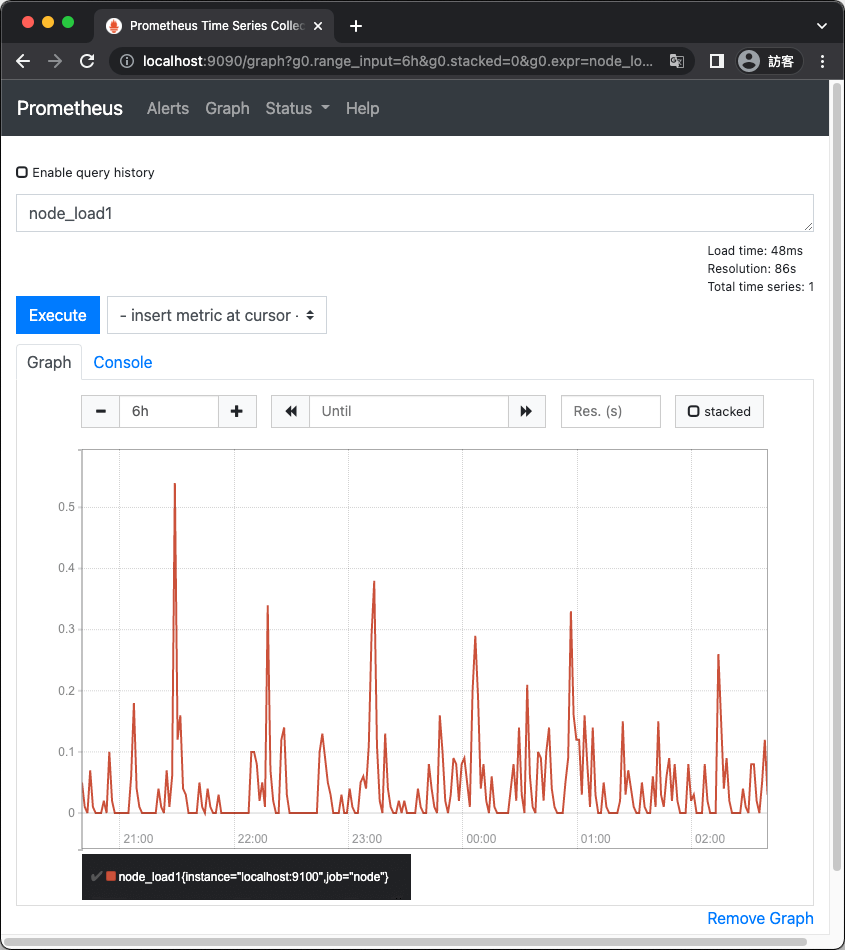Image resolution: width=845 pixels, height=950 pixels.
Task: Click the browser address bar URL
Action: [397, 61]
